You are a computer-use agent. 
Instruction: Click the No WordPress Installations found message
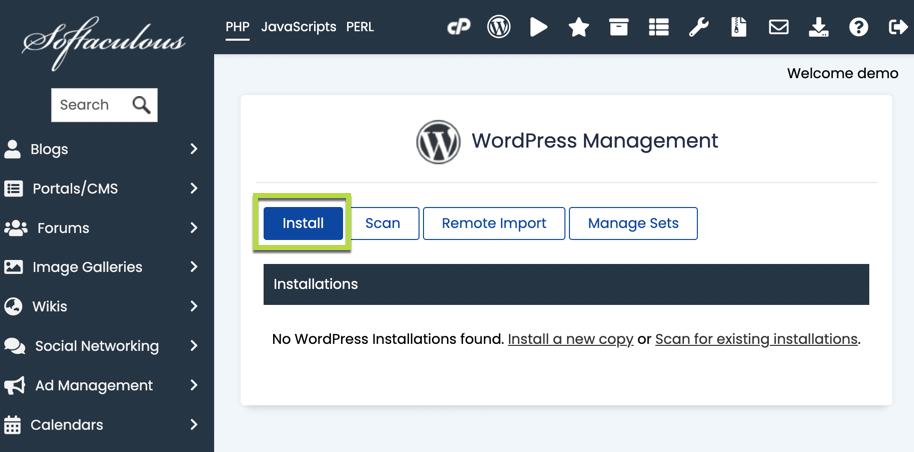tap(388, 339)
